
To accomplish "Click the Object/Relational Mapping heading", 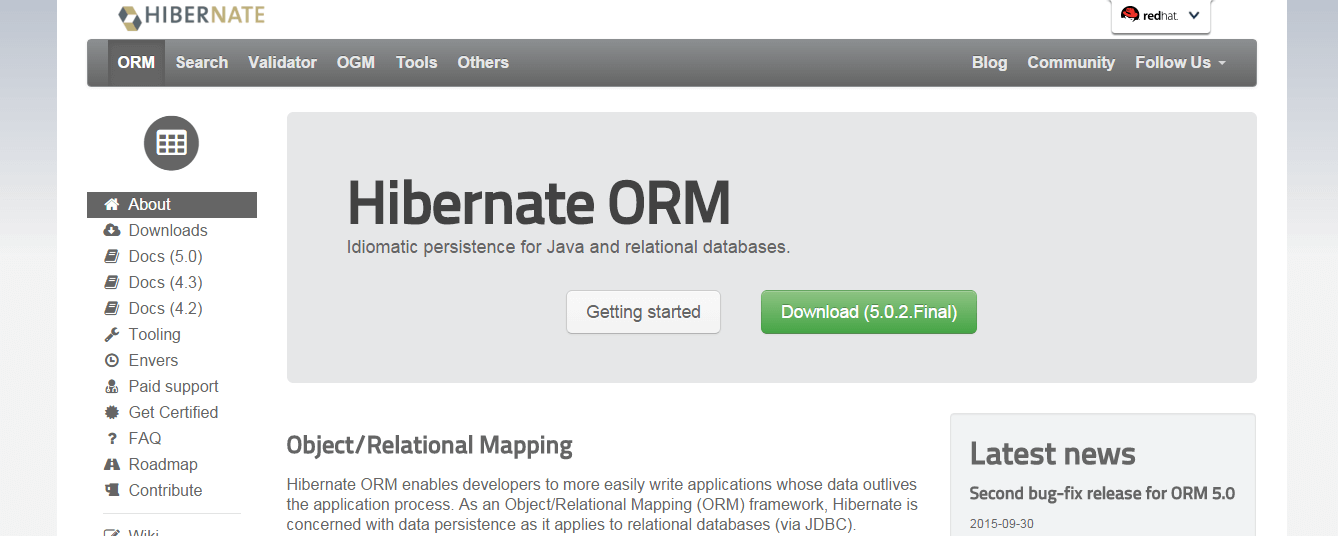I will tap(429, 445).
